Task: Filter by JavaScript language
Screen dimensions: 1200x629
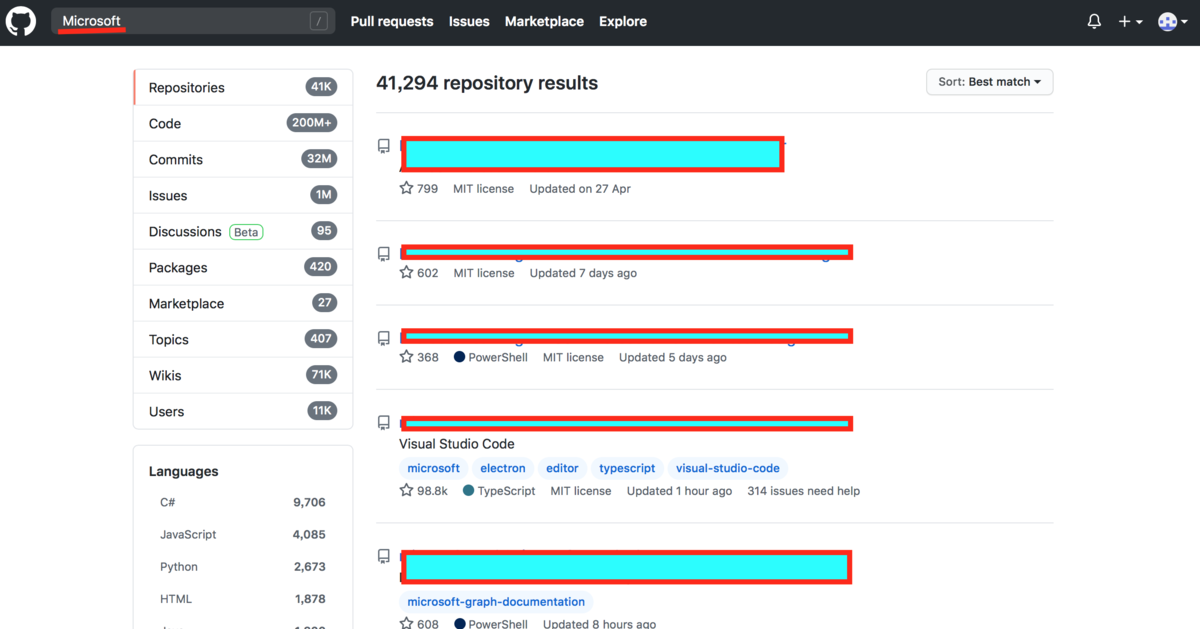Action: (243, 534)
